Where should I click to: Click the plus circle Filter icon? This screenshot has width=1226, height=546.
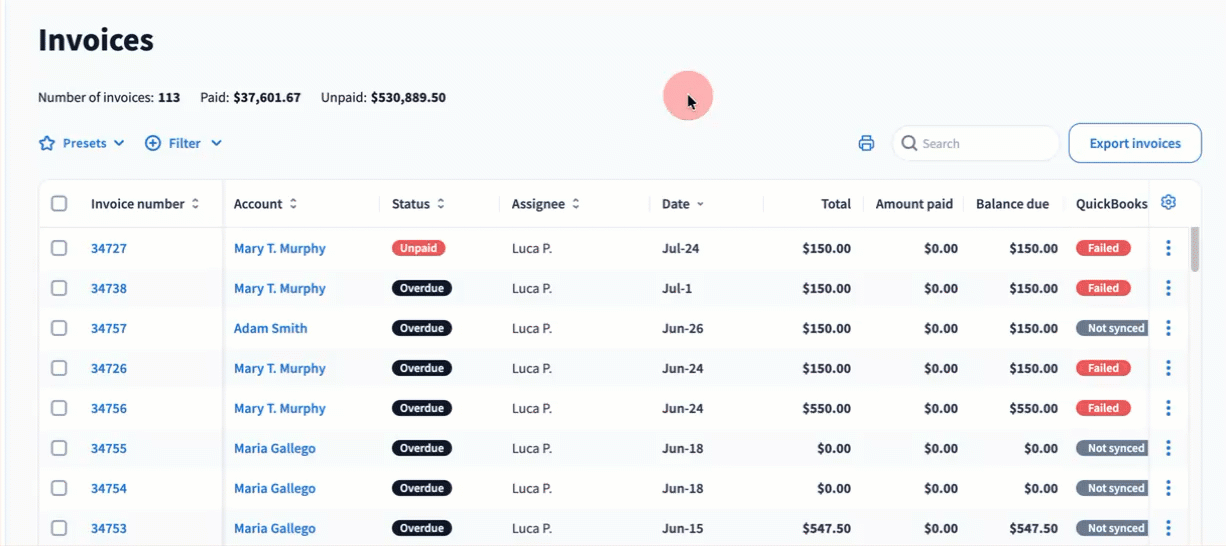(153, 143)
